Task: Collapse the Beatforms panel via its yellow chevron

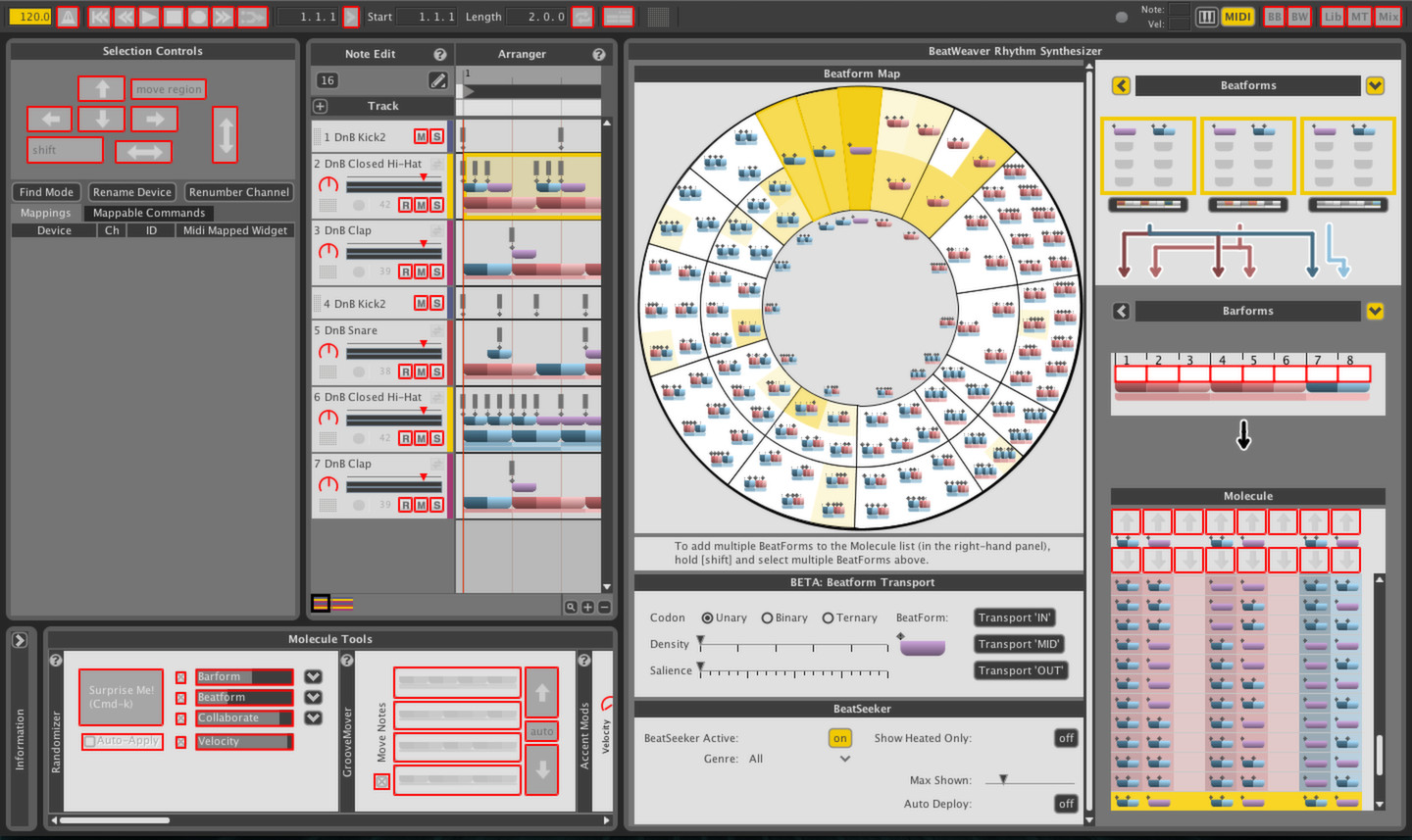Action: click(1376, 85)
